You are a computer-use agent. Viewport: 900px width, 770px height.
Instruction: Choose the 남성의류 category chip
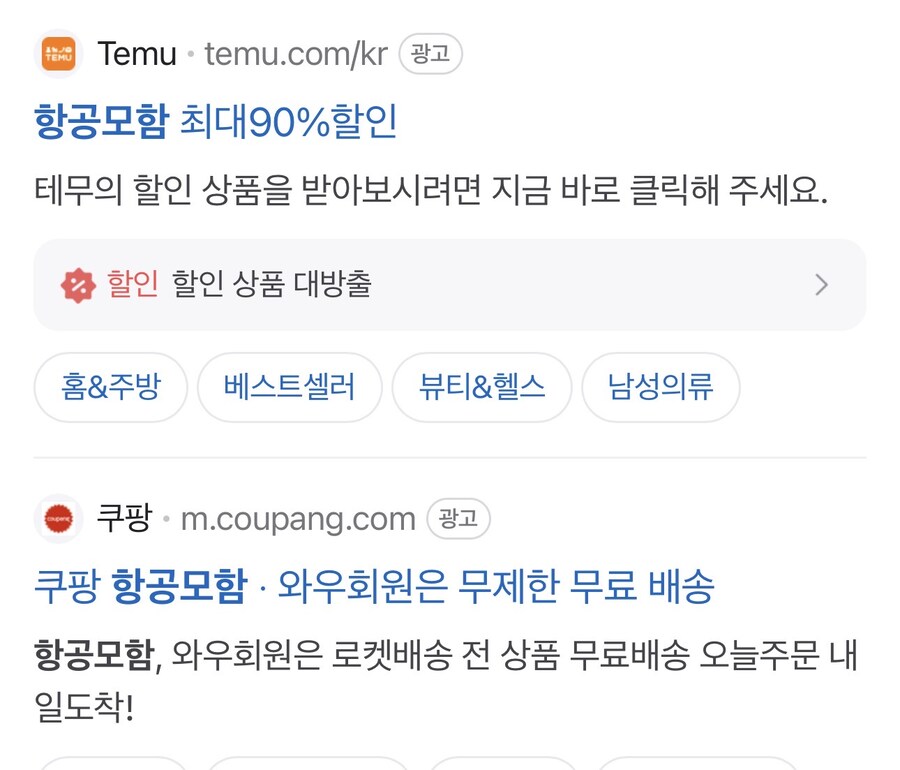click(x=661, y=387)
